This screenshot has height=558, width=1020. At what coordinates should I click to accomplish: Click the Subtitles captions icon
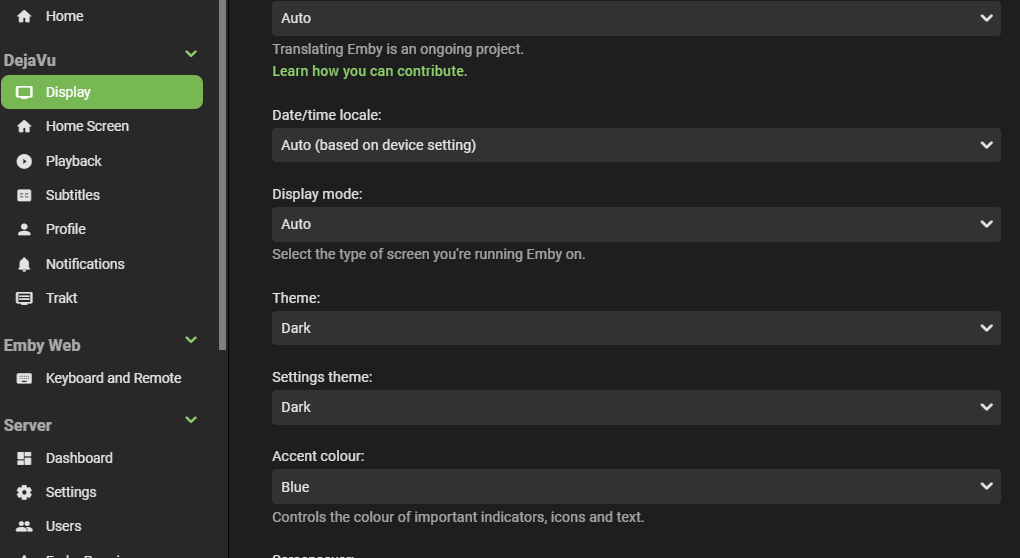point(25,195)
